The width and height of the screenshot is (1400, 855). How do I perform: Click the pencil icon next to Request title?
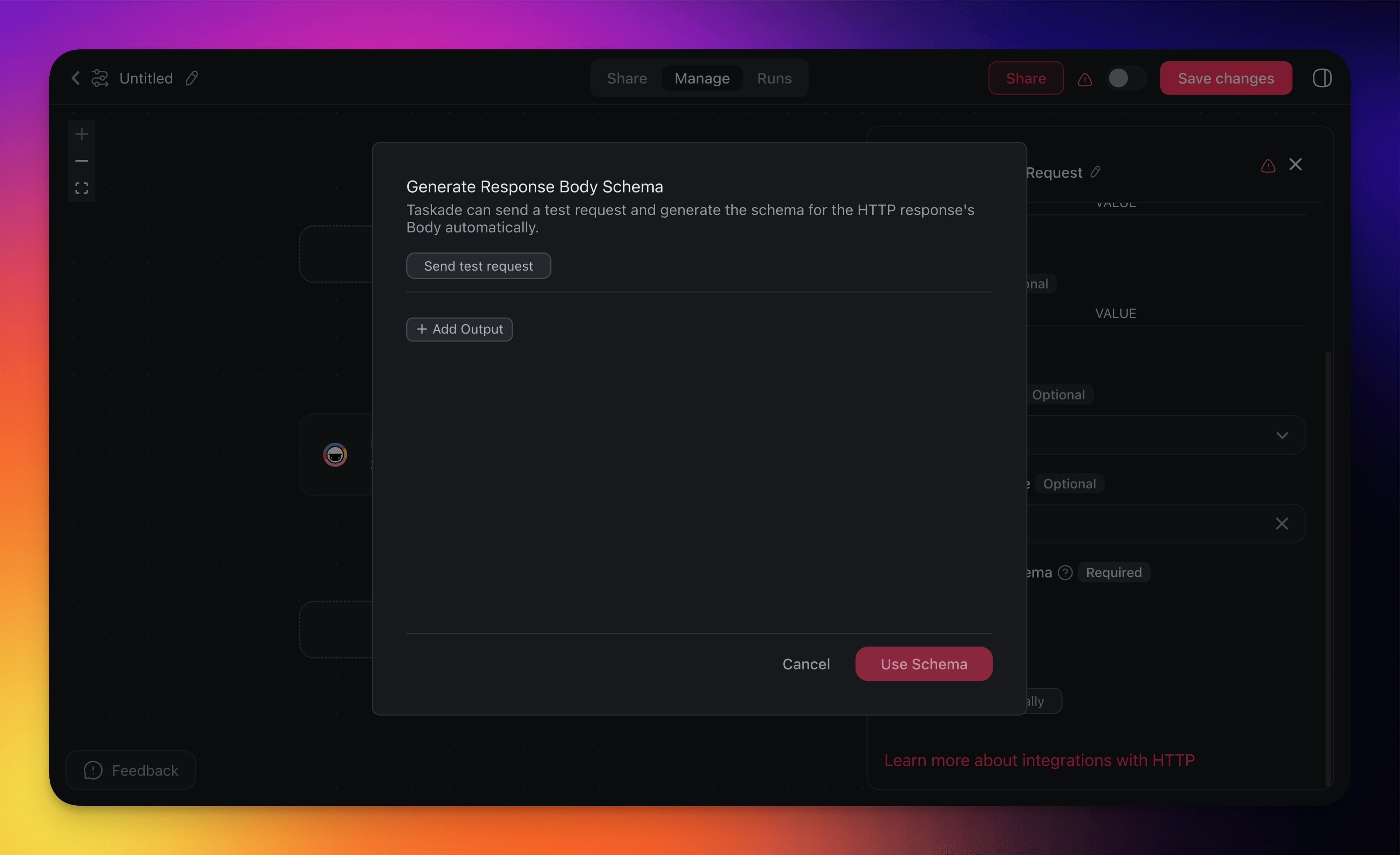point(1096,171)
